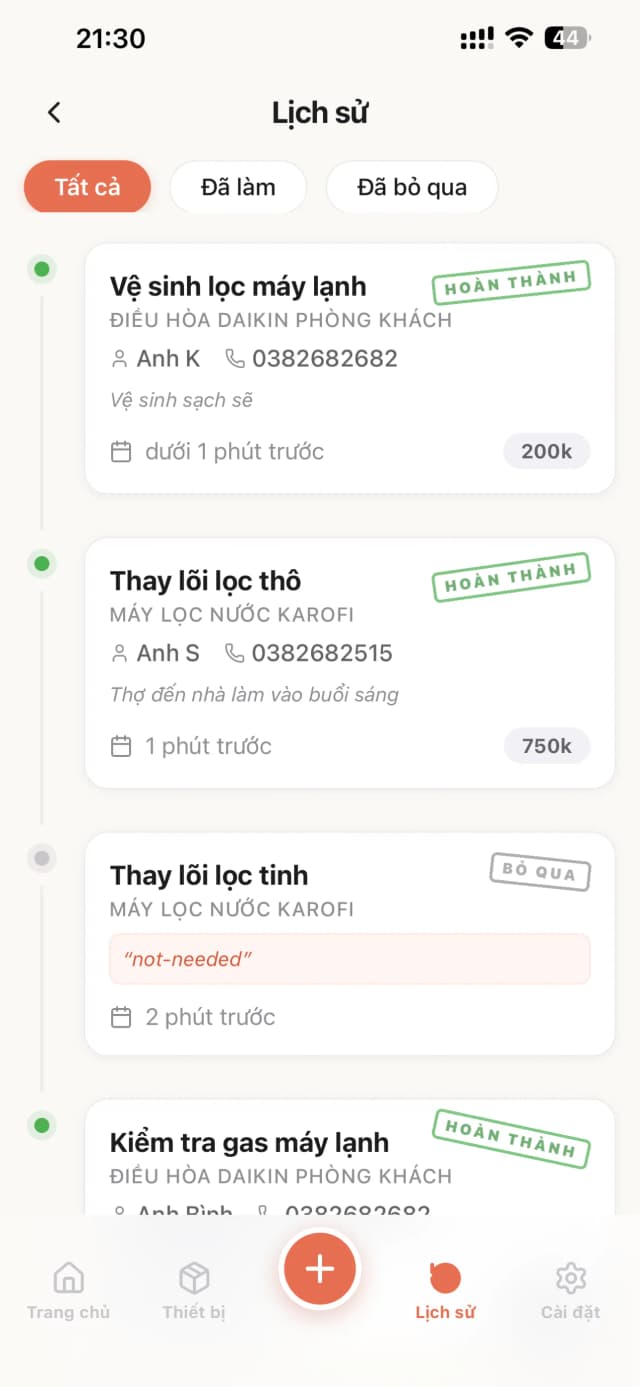
Task: Tap the back chevron at top left
Action: [54, 112]
